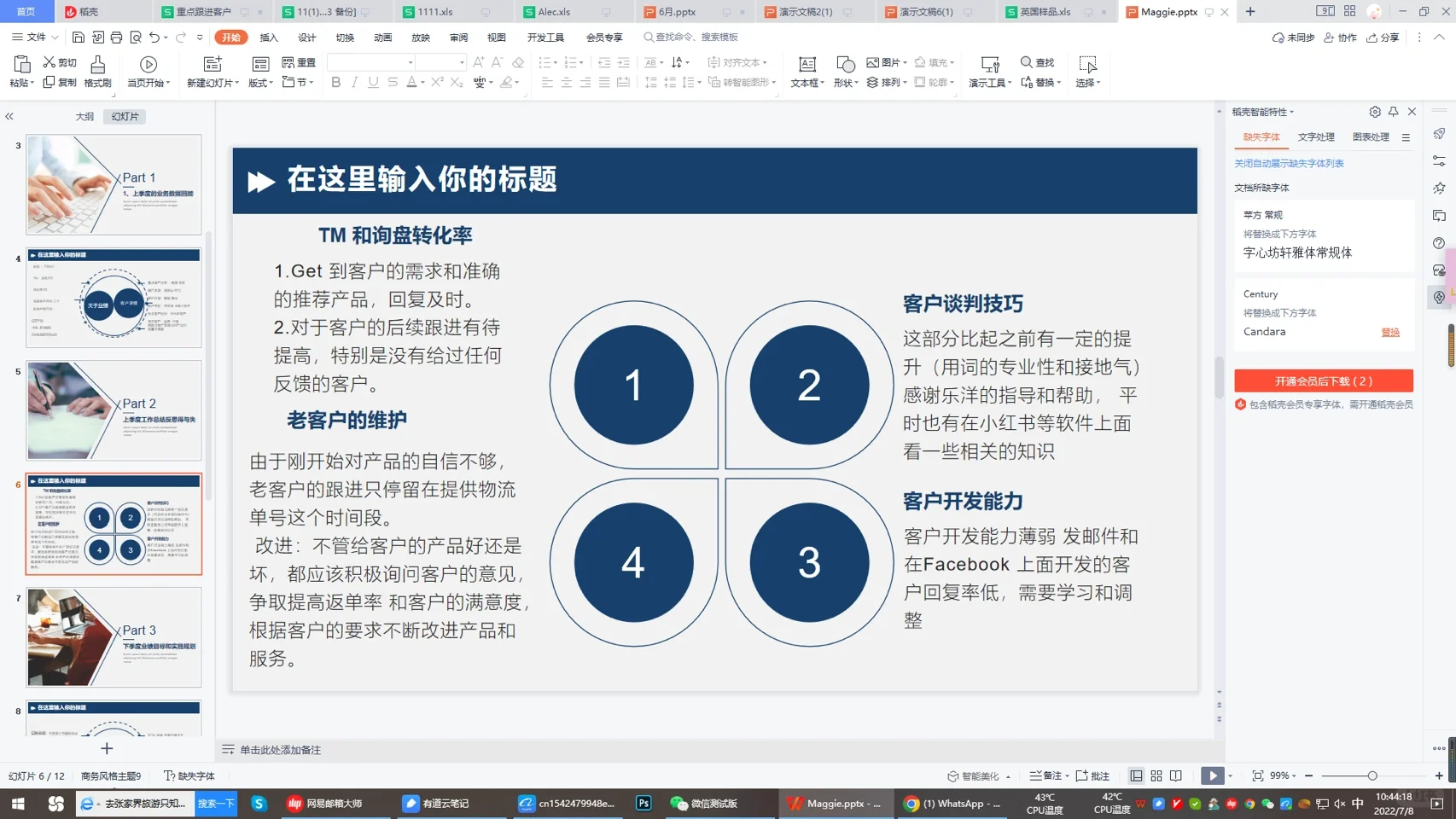The width and height of the screenshot is (1456, 819).
Task: Switch to 文字处理 tab in side panel
Action: pyautogui.click(x=1316, y=136)
